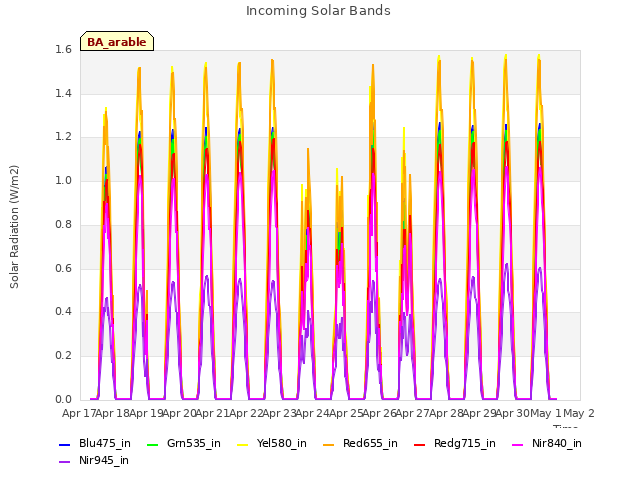This screenshot has height=480, width=640.
Task: Click the May 2 x-axis date label
Action: (x=579, y=414)
